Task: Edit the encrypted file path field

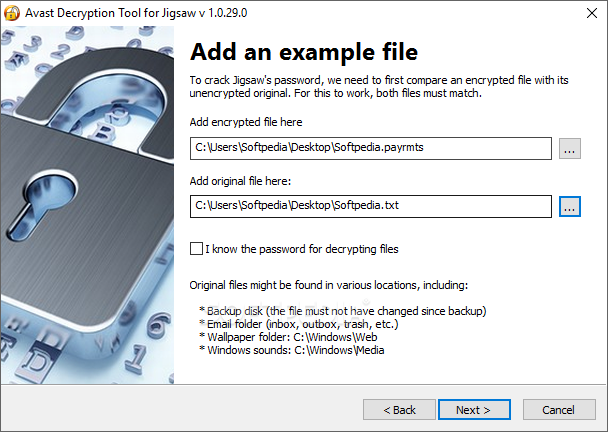Action: [371, 148]
